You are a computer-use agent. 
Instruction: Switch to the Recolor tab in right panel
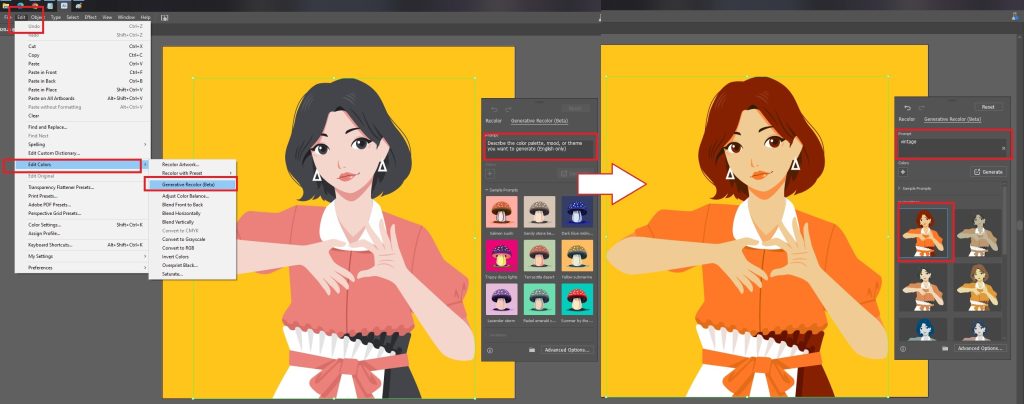point(906,119)
